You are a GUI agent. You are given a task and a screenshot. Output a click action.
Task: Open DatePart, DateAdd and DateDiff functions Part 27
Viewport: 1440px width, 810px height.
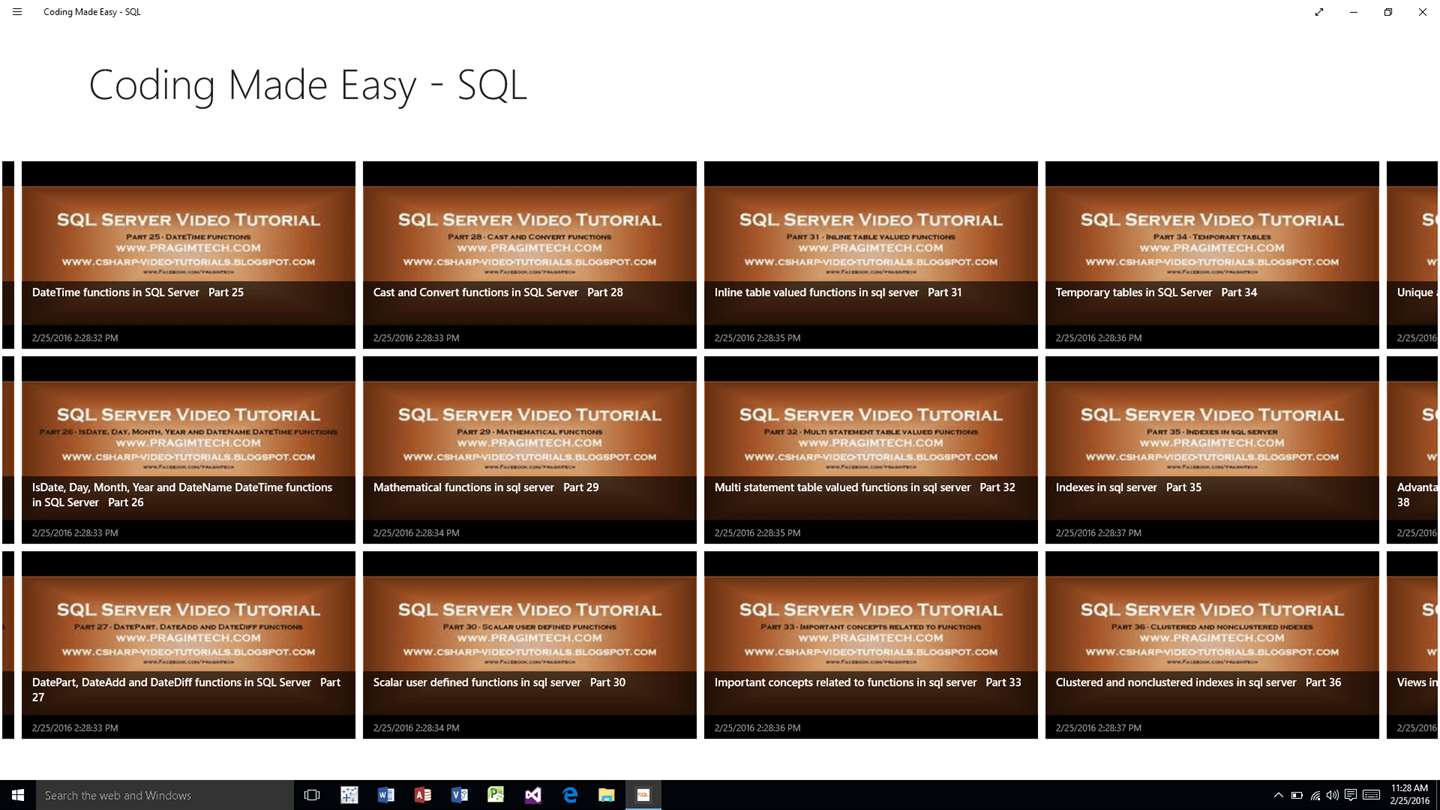(x=188, y=645)
